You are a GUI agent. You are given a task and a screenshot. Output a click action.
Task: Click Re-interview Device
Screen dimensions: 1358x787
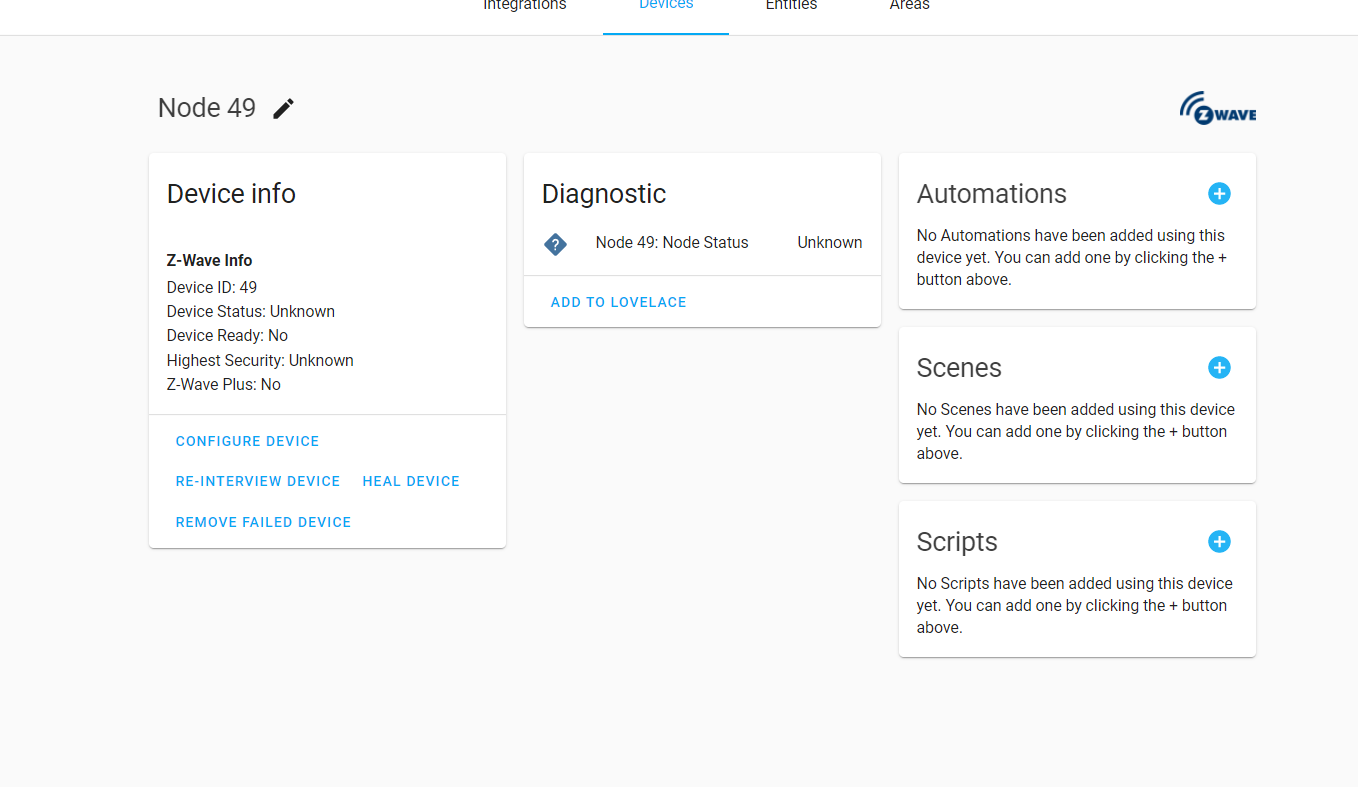pyautogui.click(x=258, y=481)
